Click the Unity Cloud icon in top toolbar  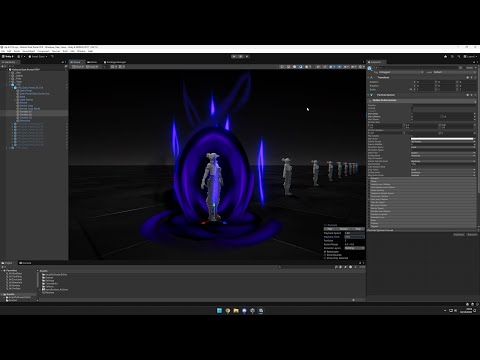446,56
